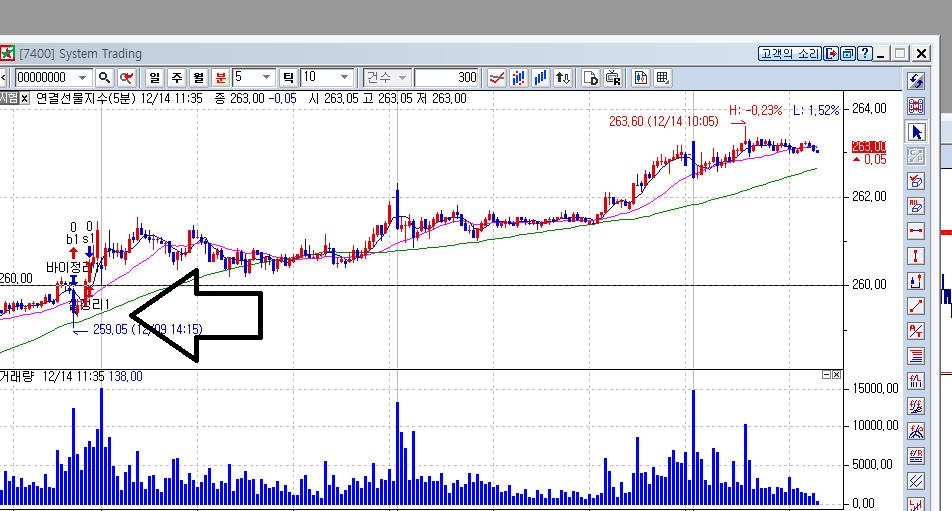Click the 틱 (tick) period button
This screenshot has width=952, height=511.
pyautogui.click(x=288, y=78)
